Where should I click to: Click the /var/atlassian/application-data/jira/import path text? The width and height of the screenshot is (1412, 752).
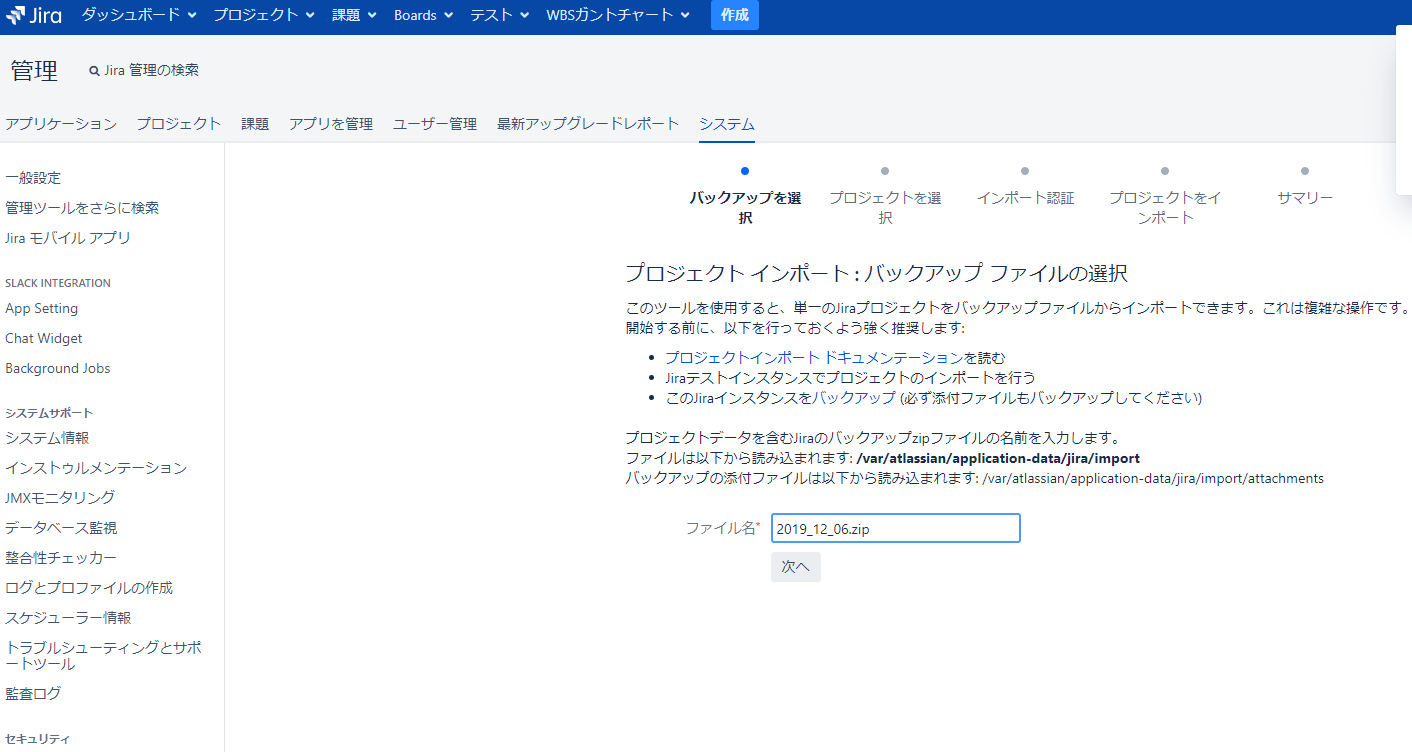[998, 458]
